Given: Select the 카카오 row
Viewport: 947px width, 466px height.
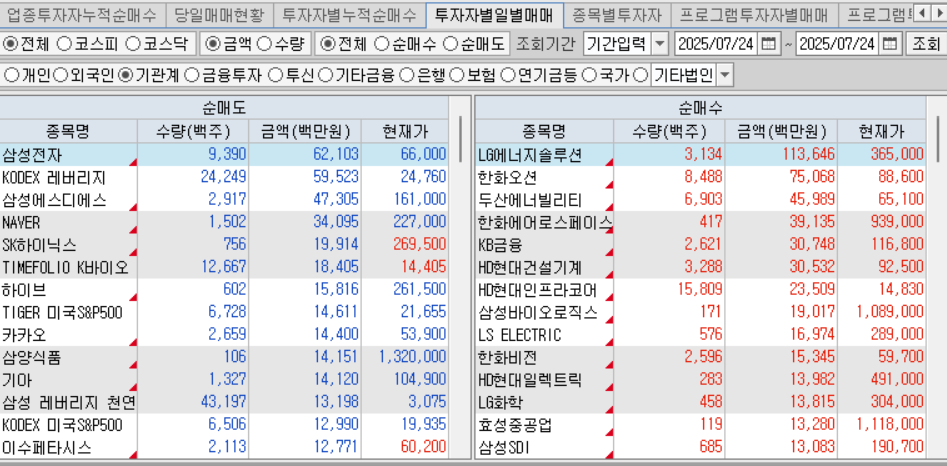Looking at the screenshot, I should pyautogui.click(x=224, y=334).
